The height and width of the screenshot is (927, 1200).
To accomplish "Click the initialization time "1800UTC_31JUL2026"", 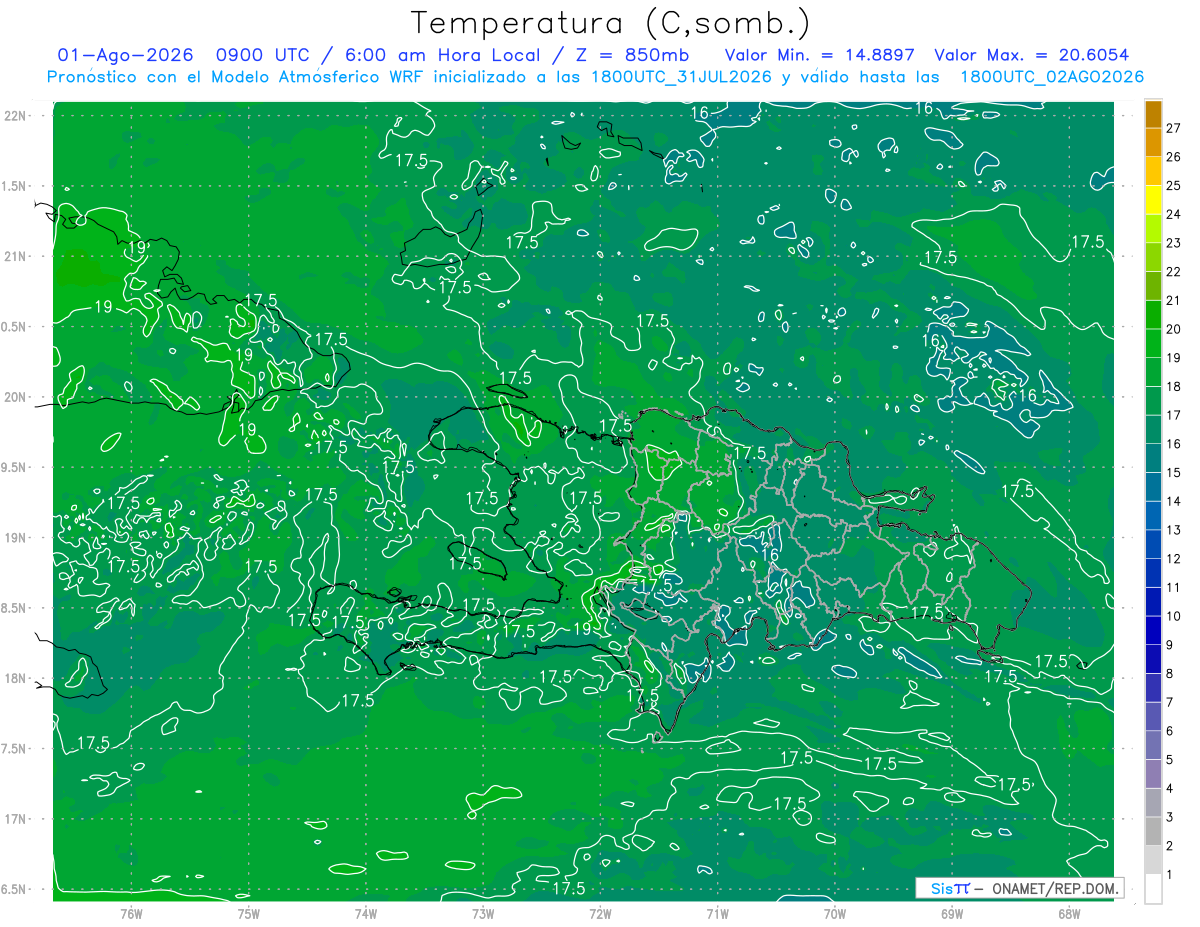I will [x=680, y=76].
